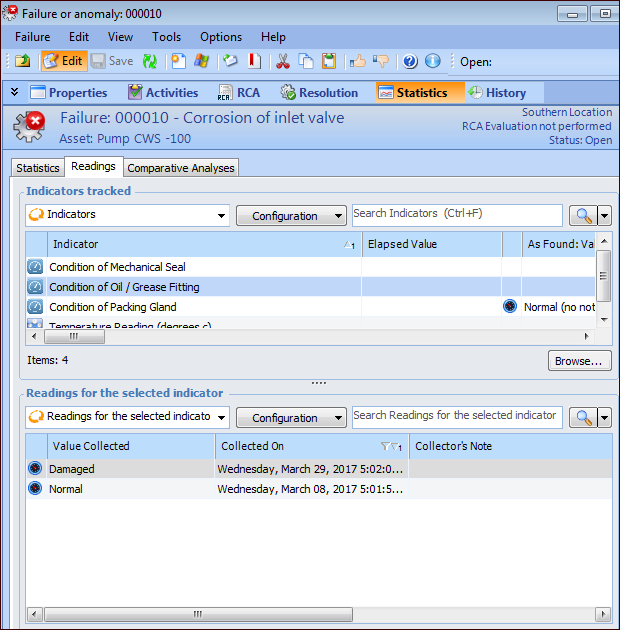Click the thumbs down icon
The width and height of the screenshot is (620, 630).
coord(381,61)
